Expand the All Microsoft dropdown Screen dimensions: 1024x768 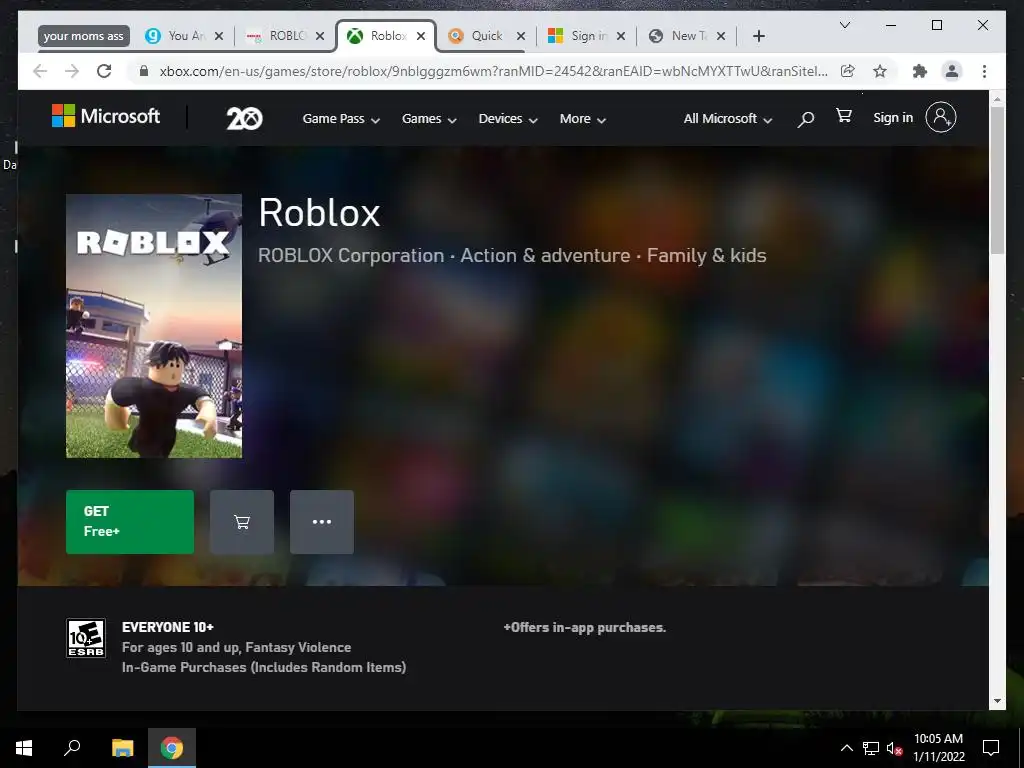[728, 119]
